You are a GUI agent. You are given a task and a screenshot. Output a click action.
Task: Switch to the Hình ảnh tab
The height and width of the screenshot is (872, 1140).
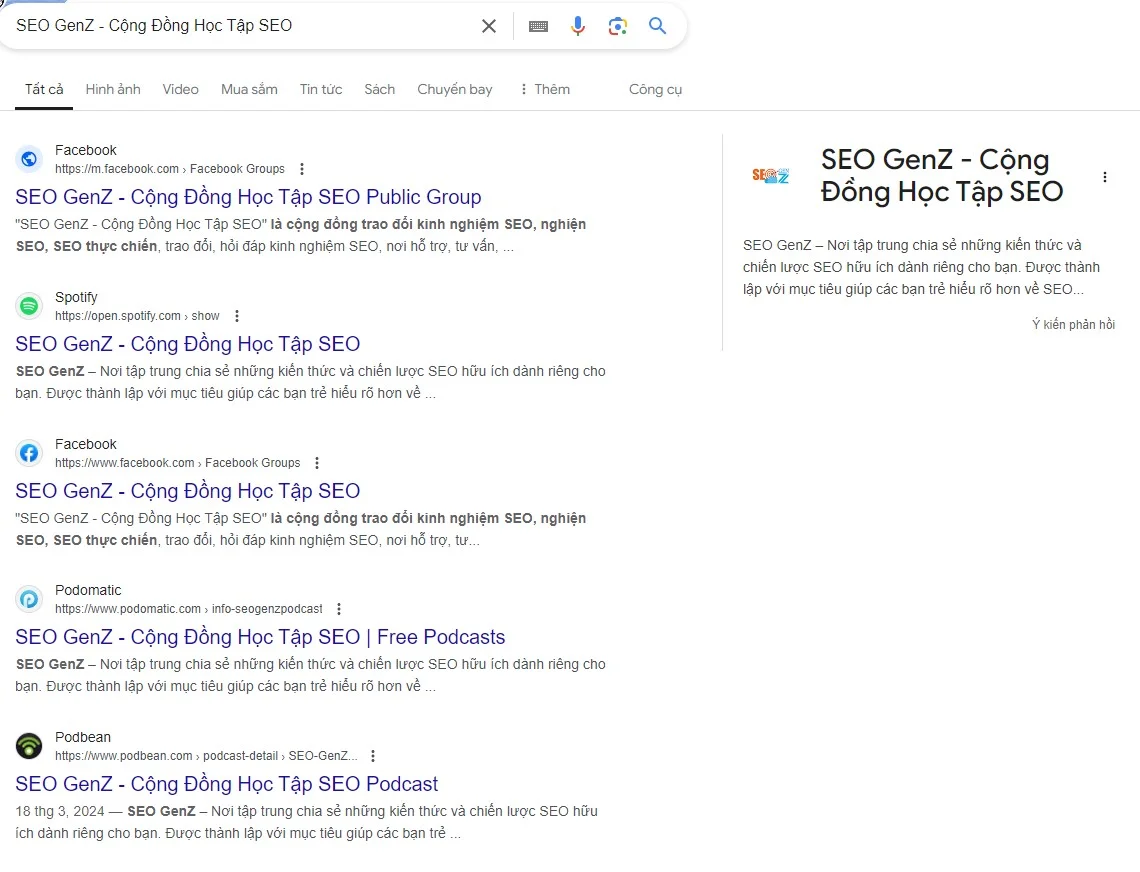tap(113, 89)
